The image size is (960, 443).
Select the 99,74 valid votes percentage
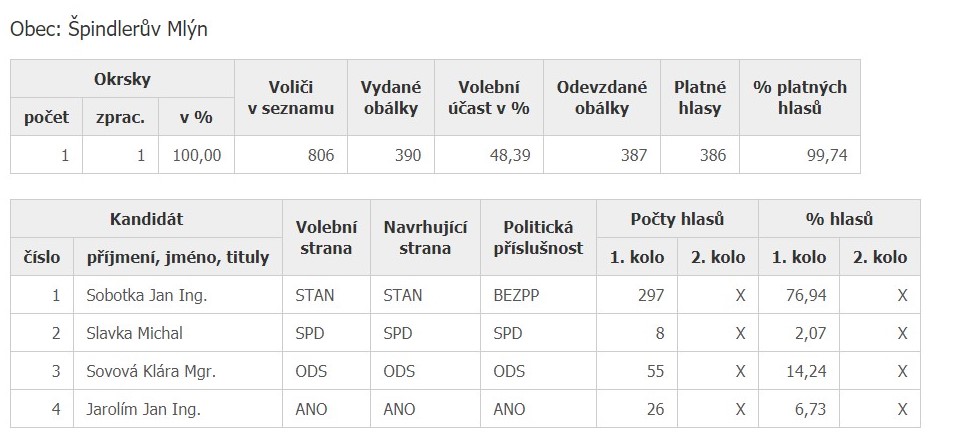coord(800,155)
